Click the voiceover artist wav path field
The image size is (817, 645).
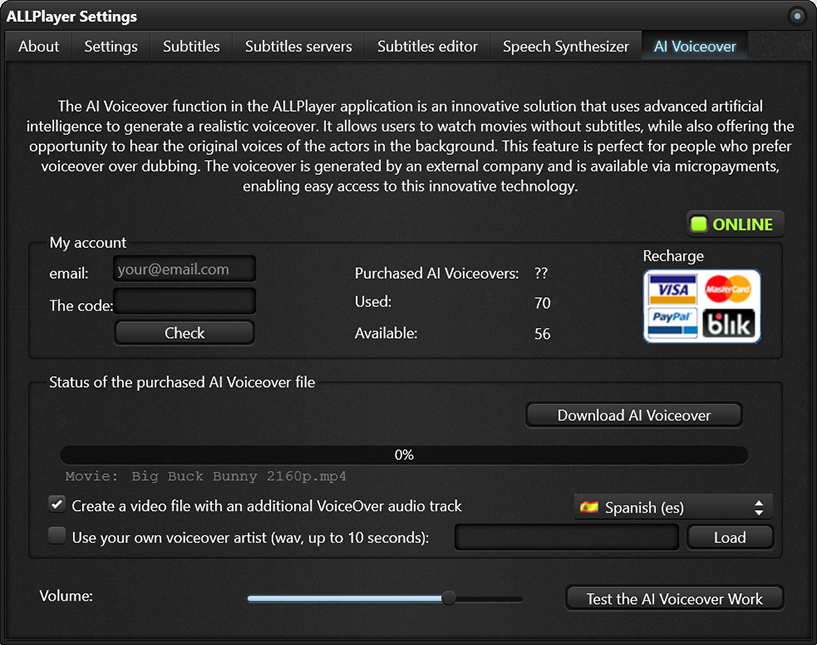567,537
